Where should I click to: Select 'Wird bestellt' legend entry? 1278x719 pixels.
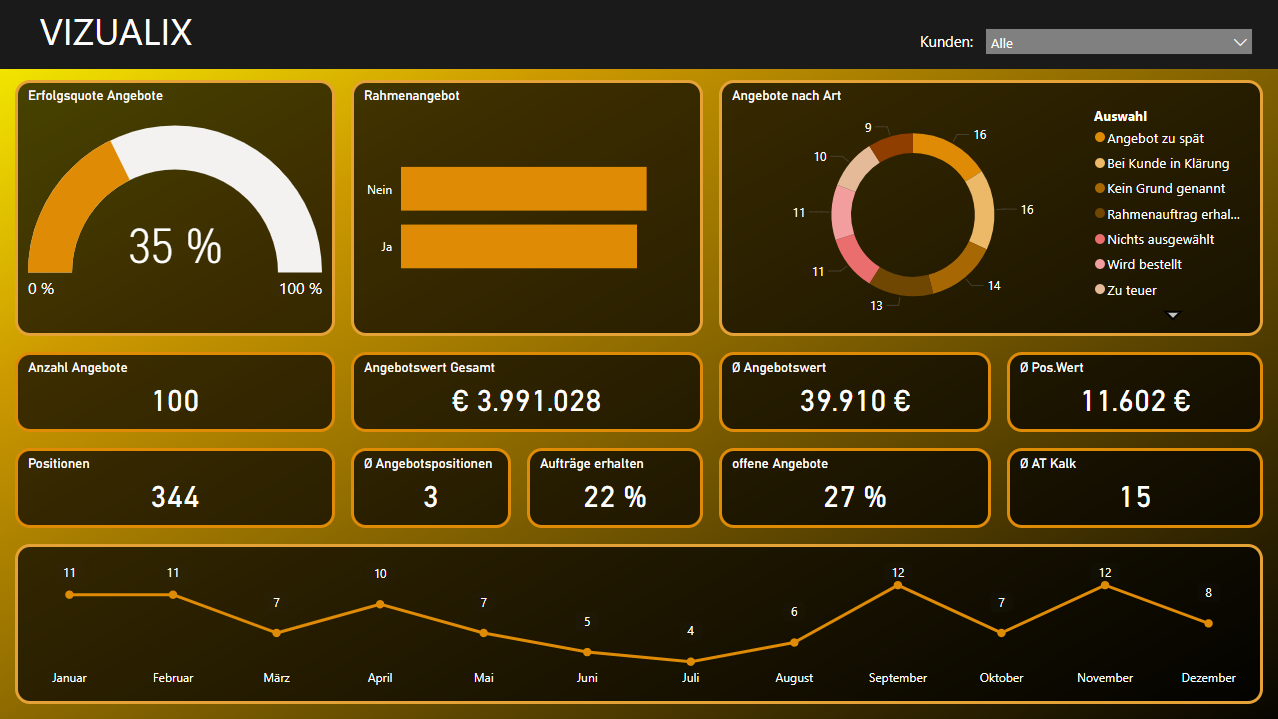coord(1144,265)
